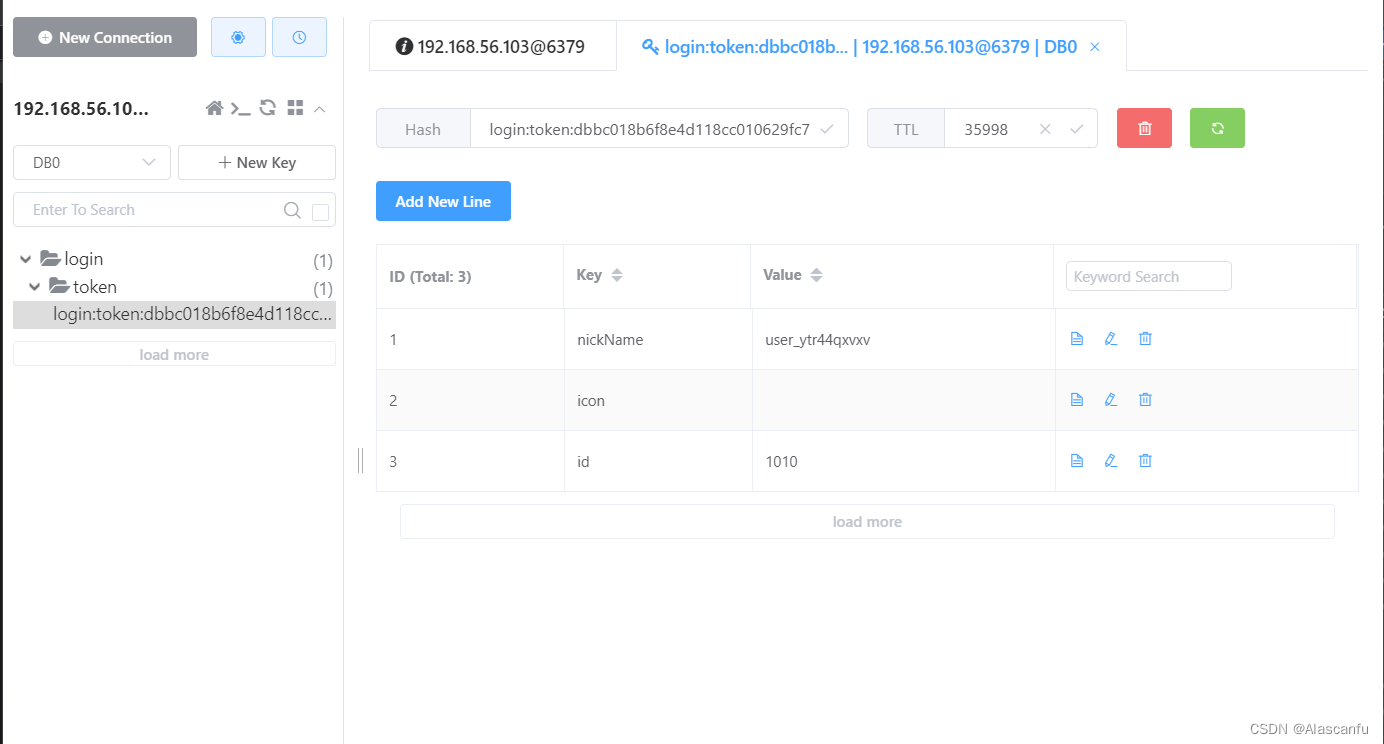This screenshot has height=744, width=1384.
Task: Switch to 192.168.56.103@6379 info tab
Action: [x=492, y=46]
